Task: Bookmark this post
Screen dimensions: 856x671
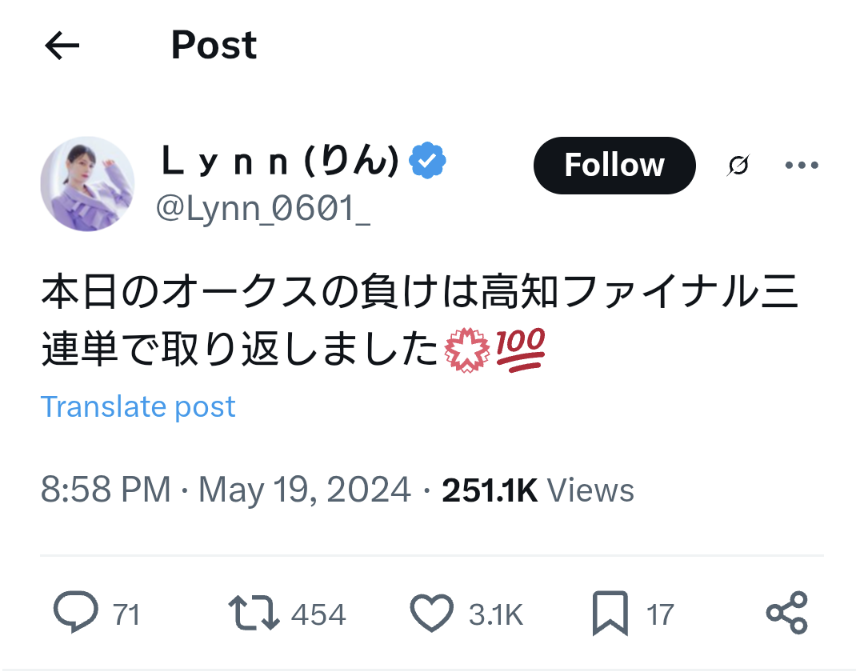Action: 610,613
